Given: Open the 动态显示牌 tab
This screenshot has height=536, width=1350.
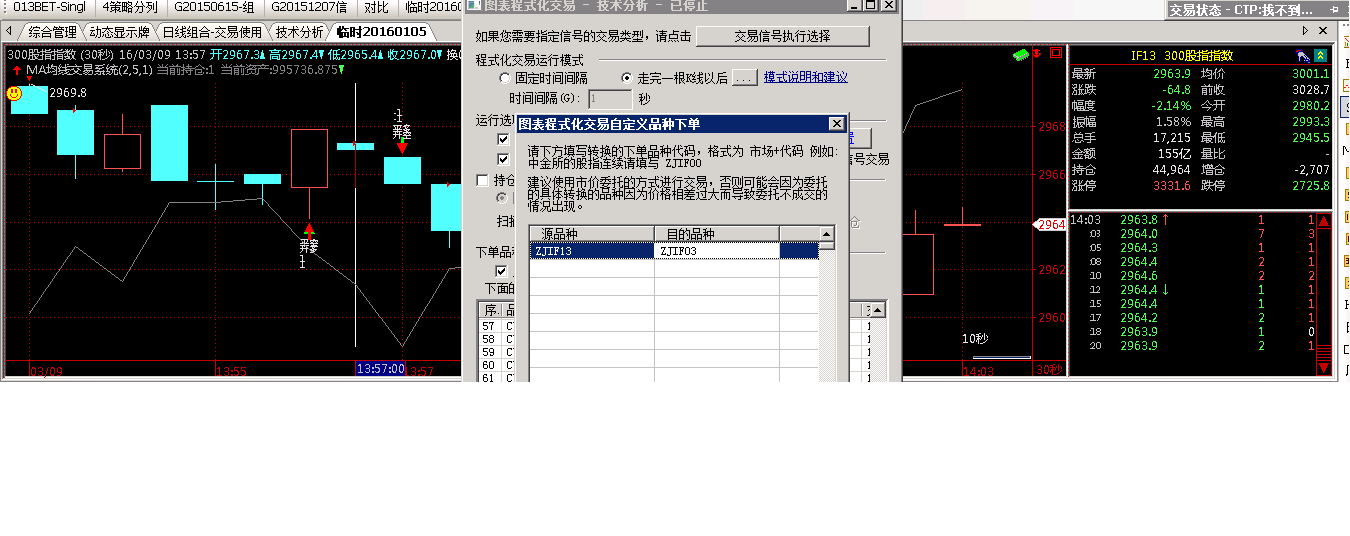Looking at the screenshot, I should point(118,32).
